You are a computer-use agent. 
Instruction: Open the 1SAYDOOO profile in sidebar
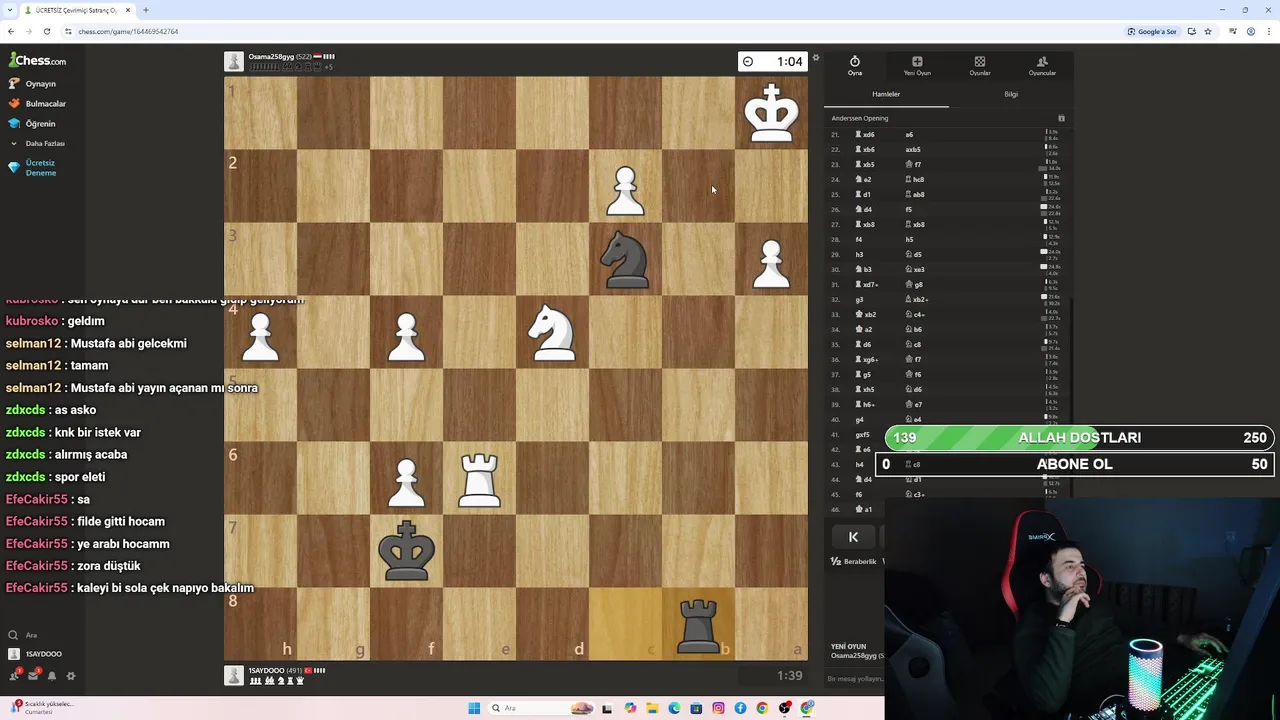[x=36, y=654]
